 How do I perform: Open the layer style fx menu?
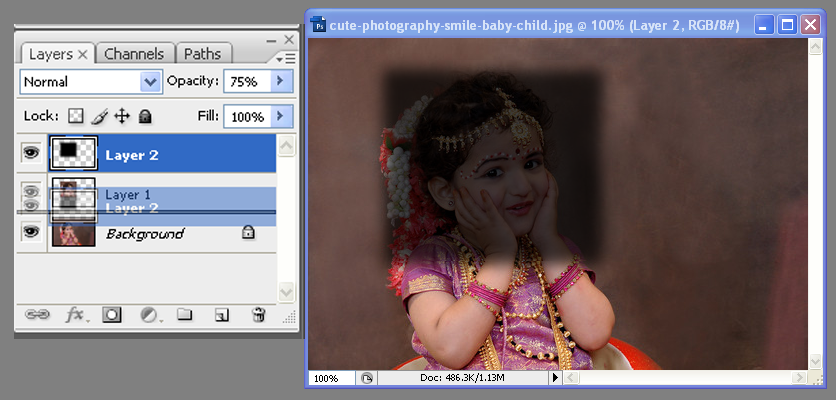pyautogui.click(x=75, y=314)
